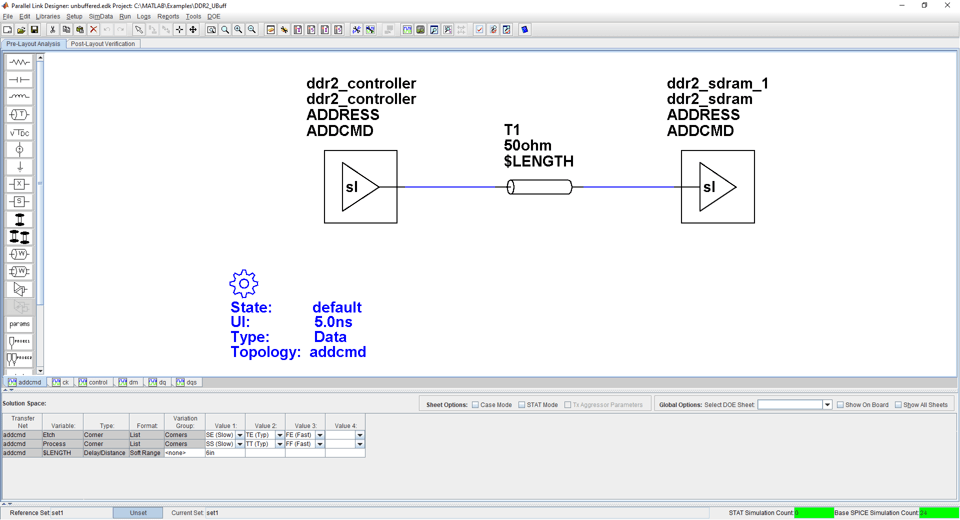
Task: Select the capacitor component tool
Action: [x=20, y=80]
